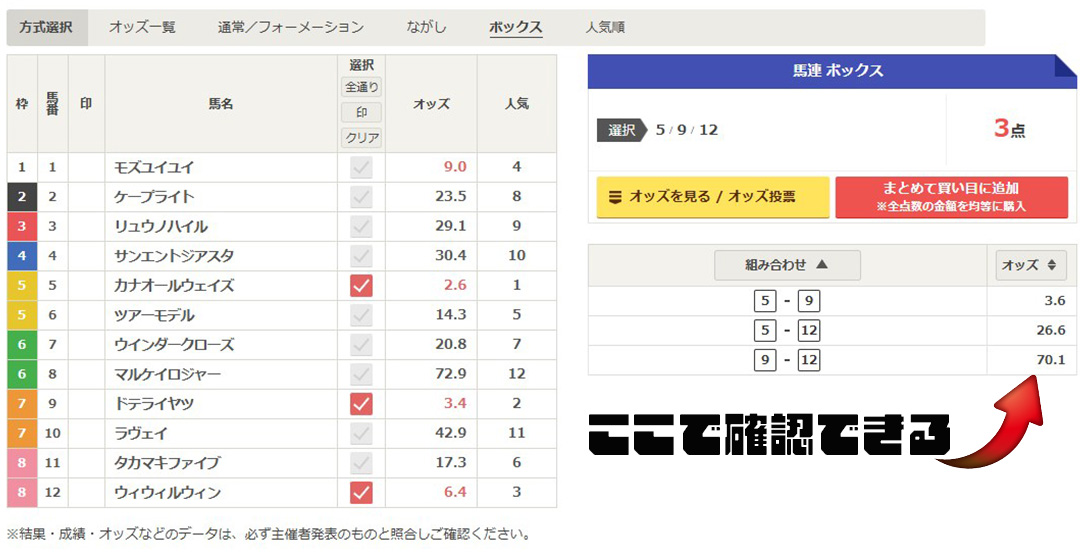Tick the checkbox for ツアーモデル
The image size is (1080, 555).
(361, 315)
